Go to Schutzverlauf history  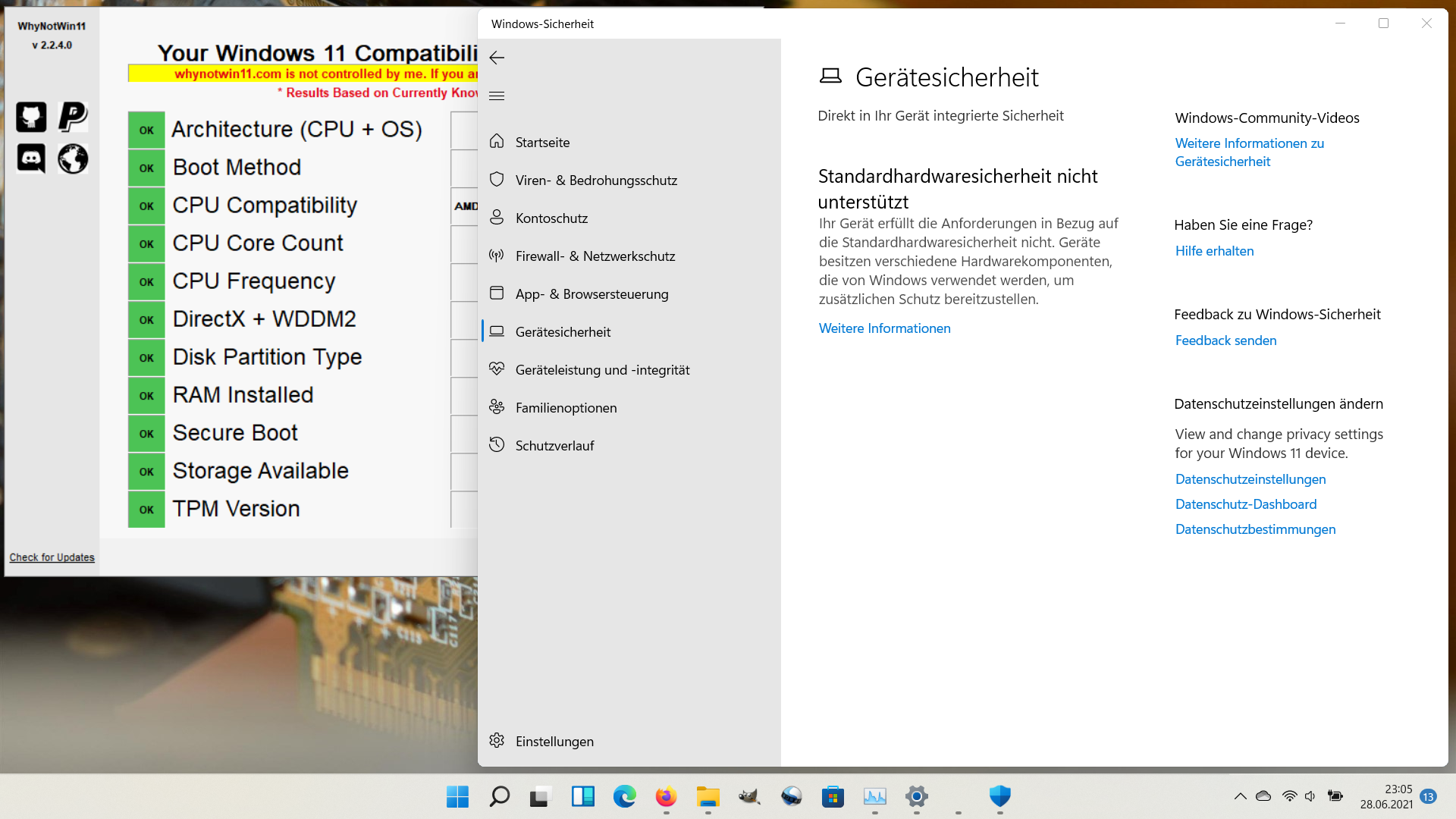(554, 446)
